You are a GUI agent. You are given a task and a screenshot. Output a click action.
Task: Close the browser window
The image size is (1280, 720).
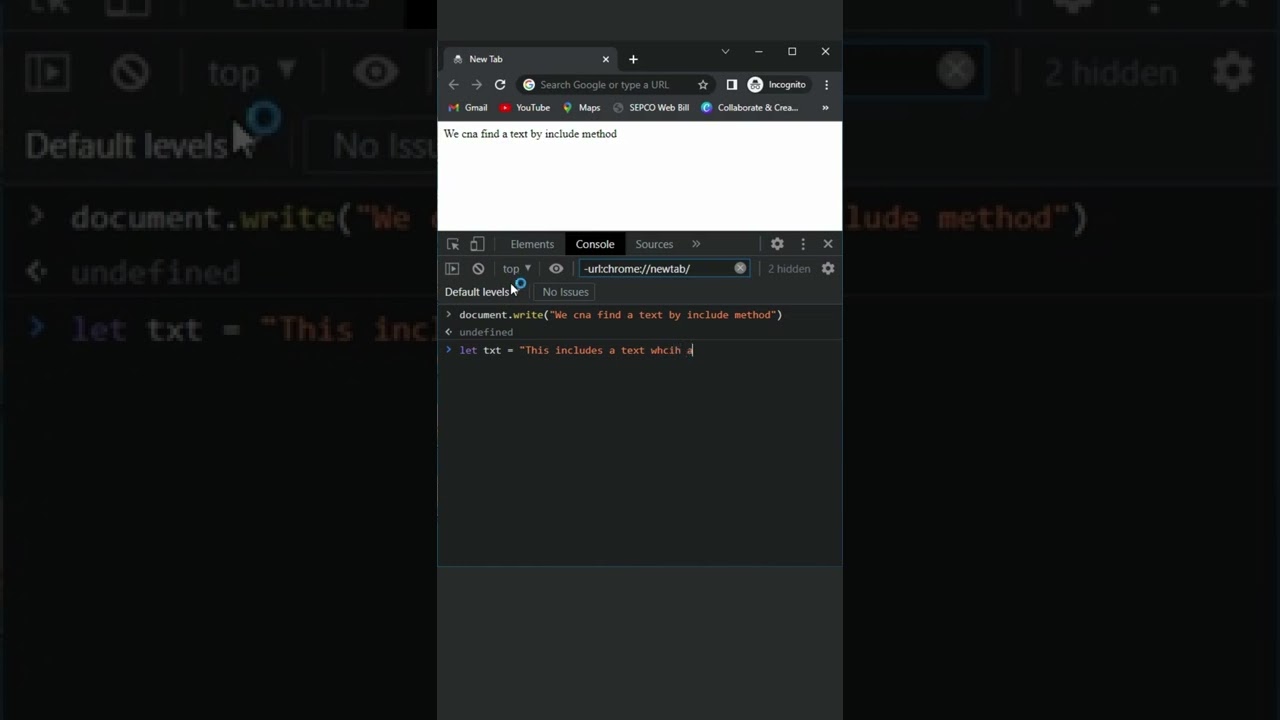825,51
